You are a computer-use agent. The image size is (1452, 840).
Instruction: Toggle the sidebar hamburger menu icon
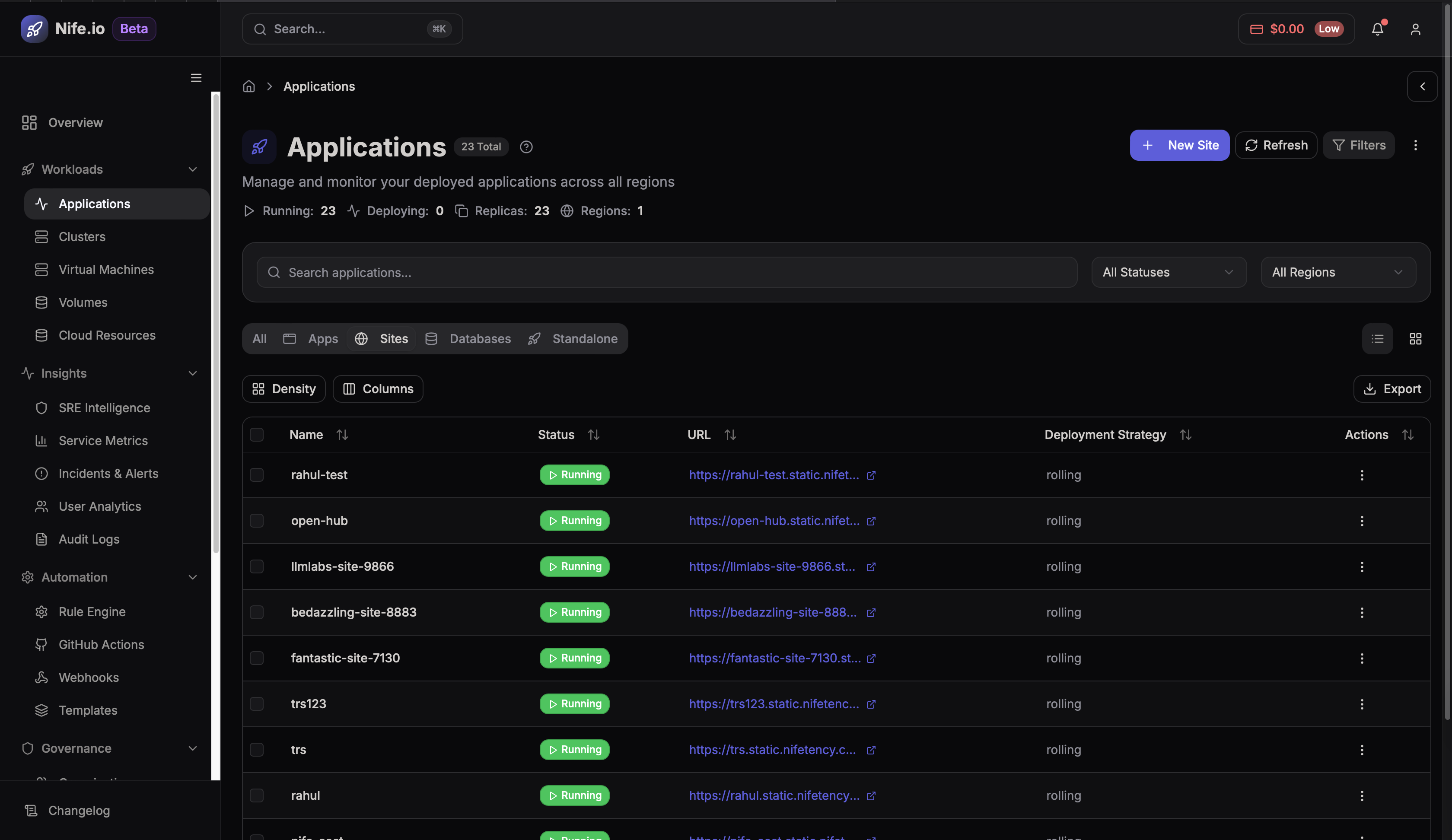point(196,78)
